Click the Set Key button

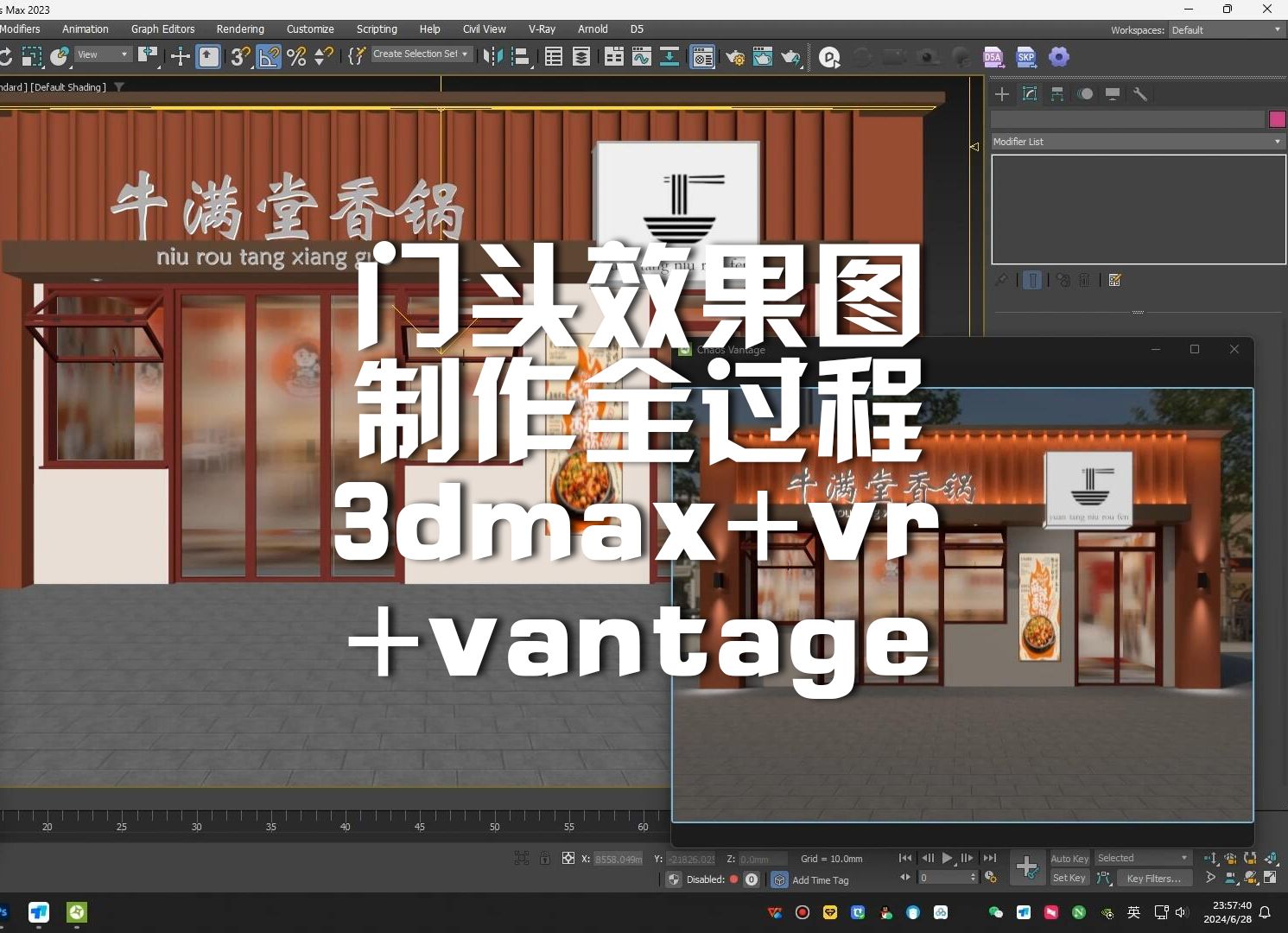pos(1069,878)
